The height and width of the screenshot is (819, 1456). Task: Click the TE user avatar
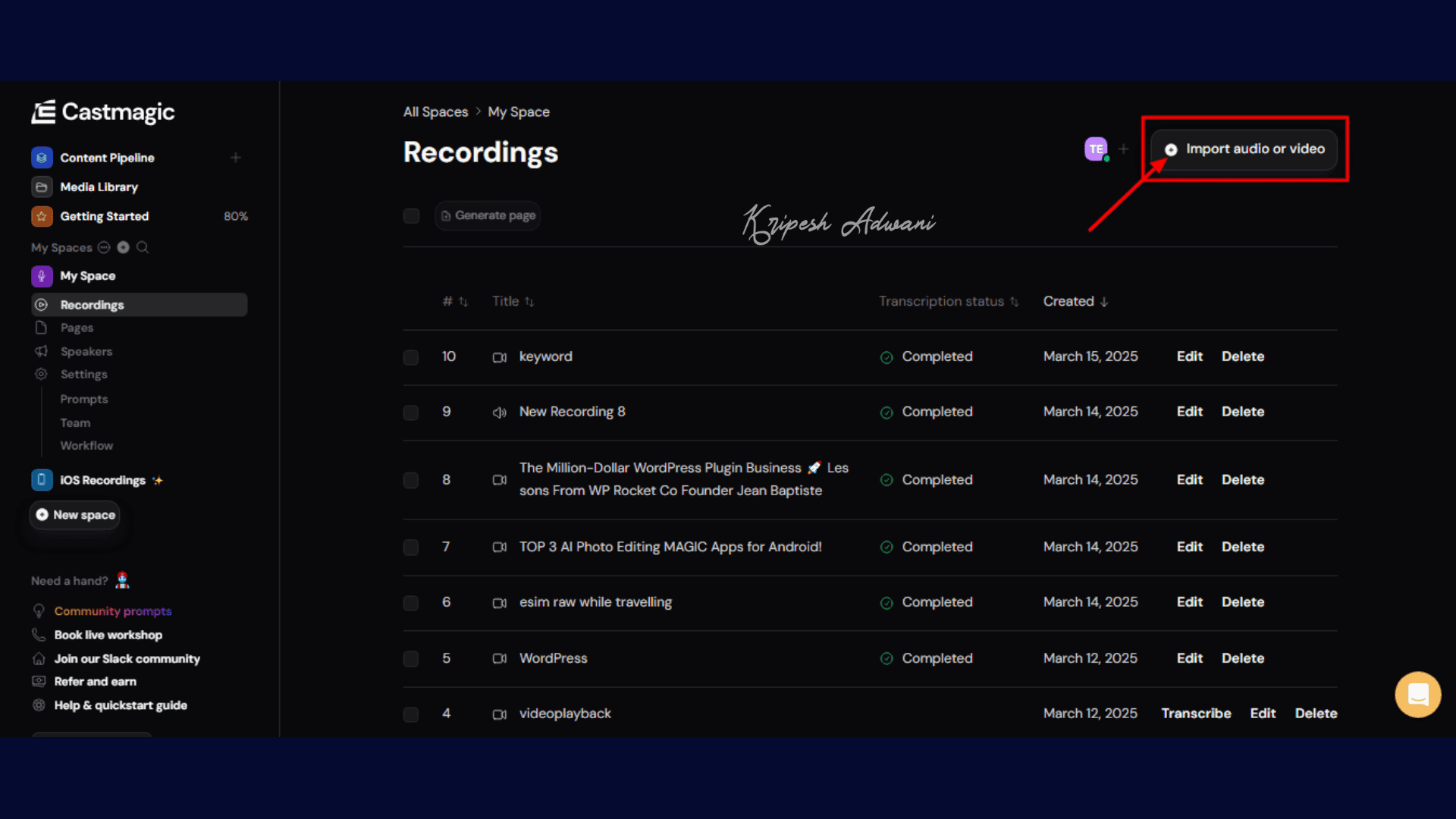coord(1096,149)
